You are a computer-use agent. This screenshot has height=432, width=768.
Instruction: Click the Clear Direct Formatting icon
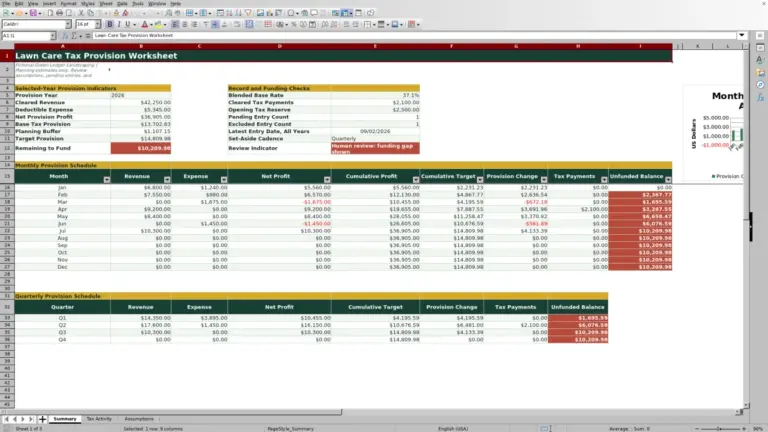click(x=125, y=13)
